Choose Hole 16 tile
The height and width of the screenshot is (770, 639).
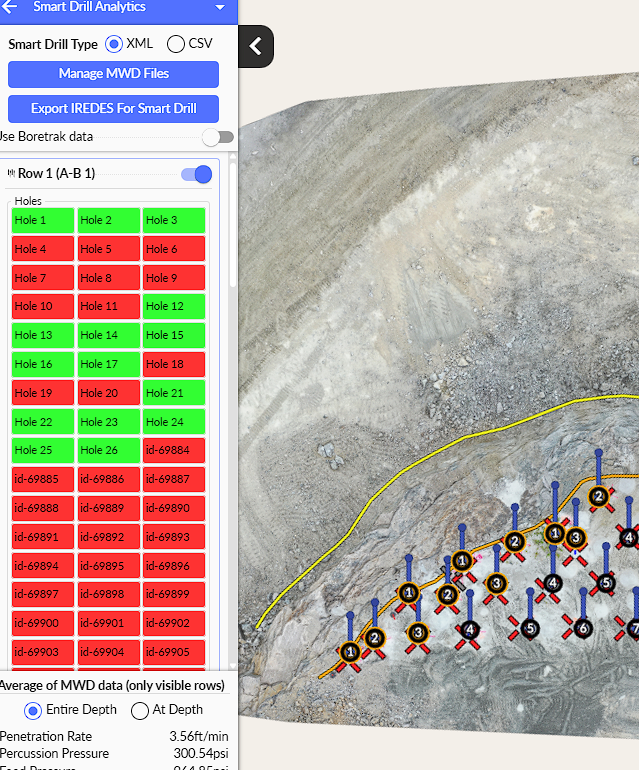[43, 364]
